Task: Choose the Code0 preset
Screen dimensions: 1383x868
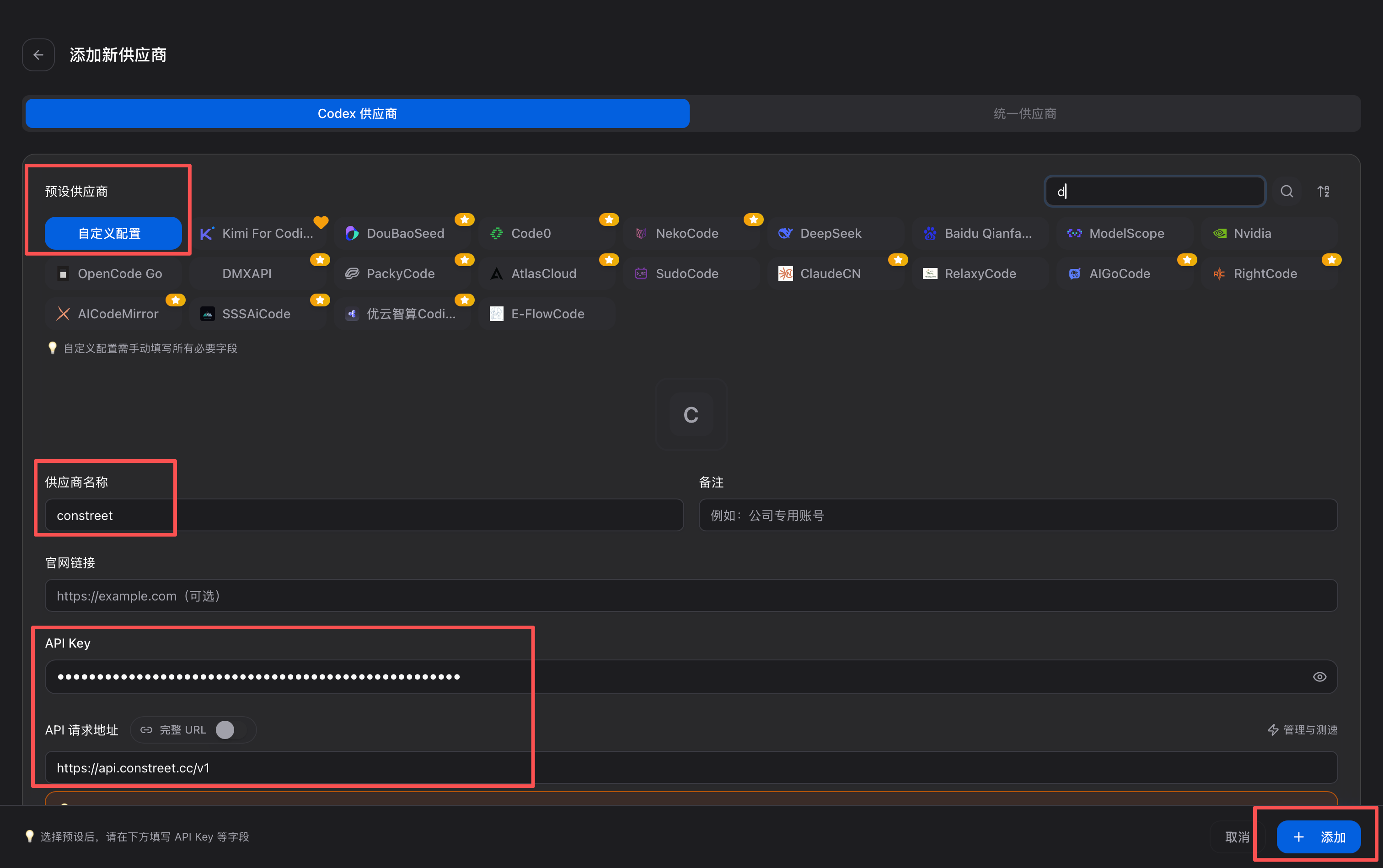Action: tap(547, 233)
